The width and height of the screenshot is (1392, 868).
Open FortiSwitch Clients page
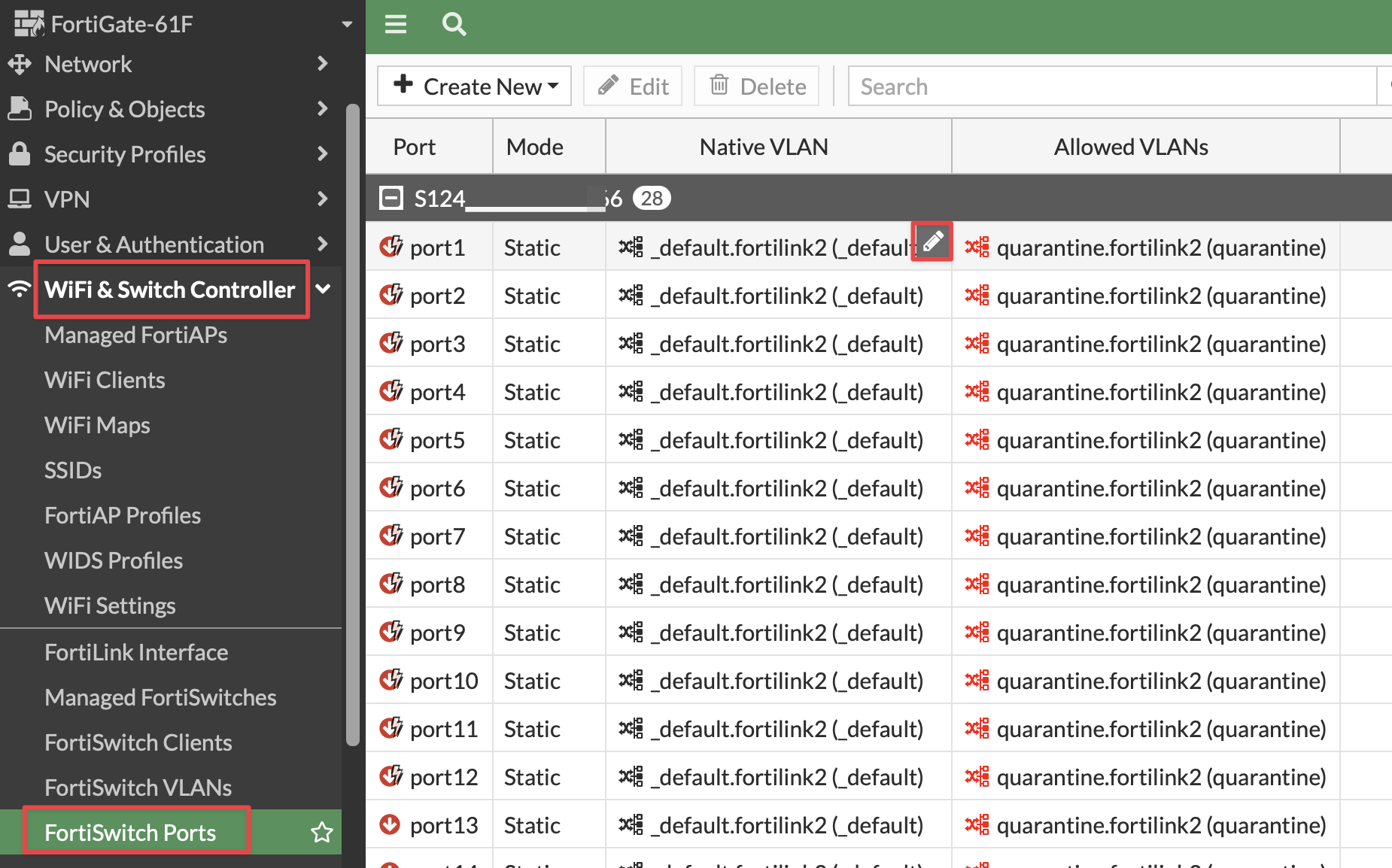(138, 742)
